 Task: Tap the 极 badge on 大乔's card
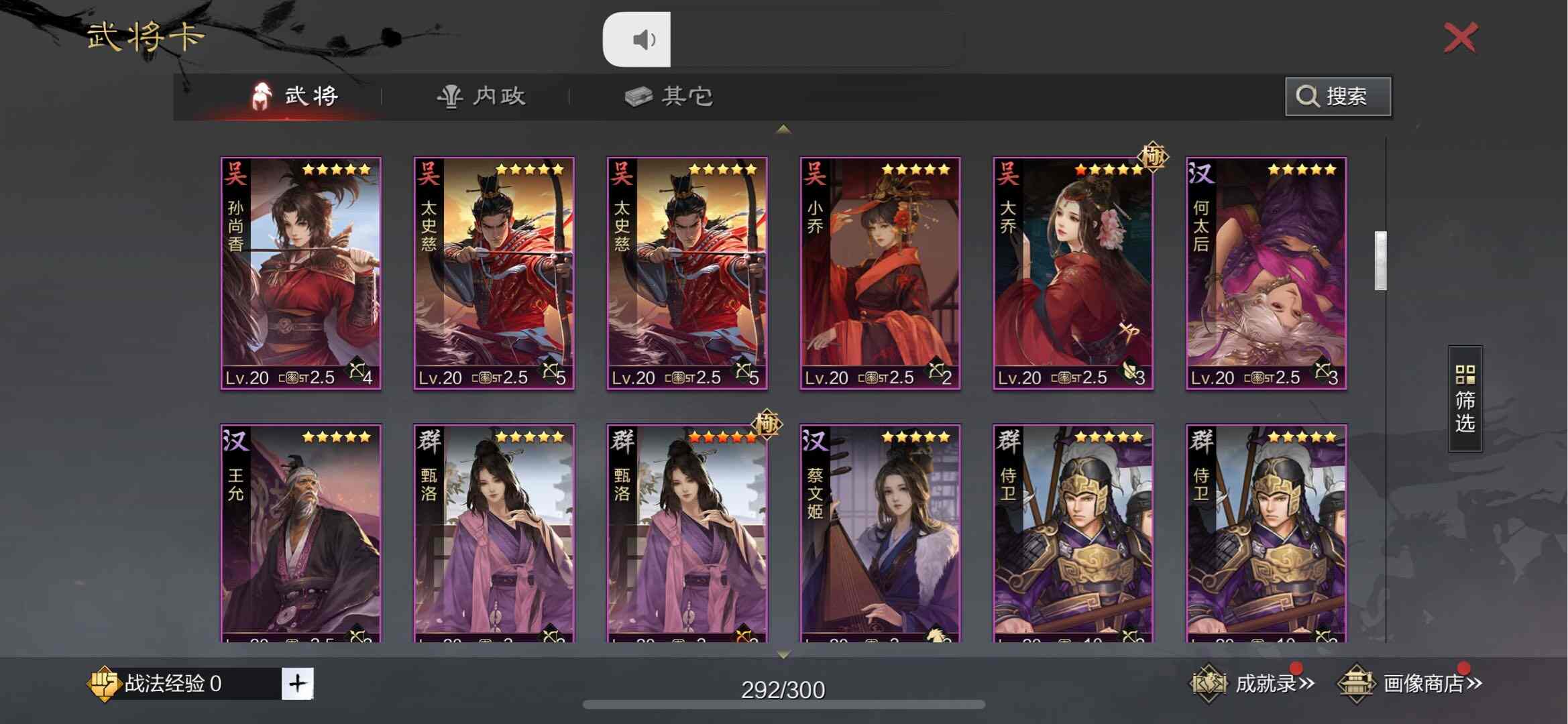pos(1153,157)
